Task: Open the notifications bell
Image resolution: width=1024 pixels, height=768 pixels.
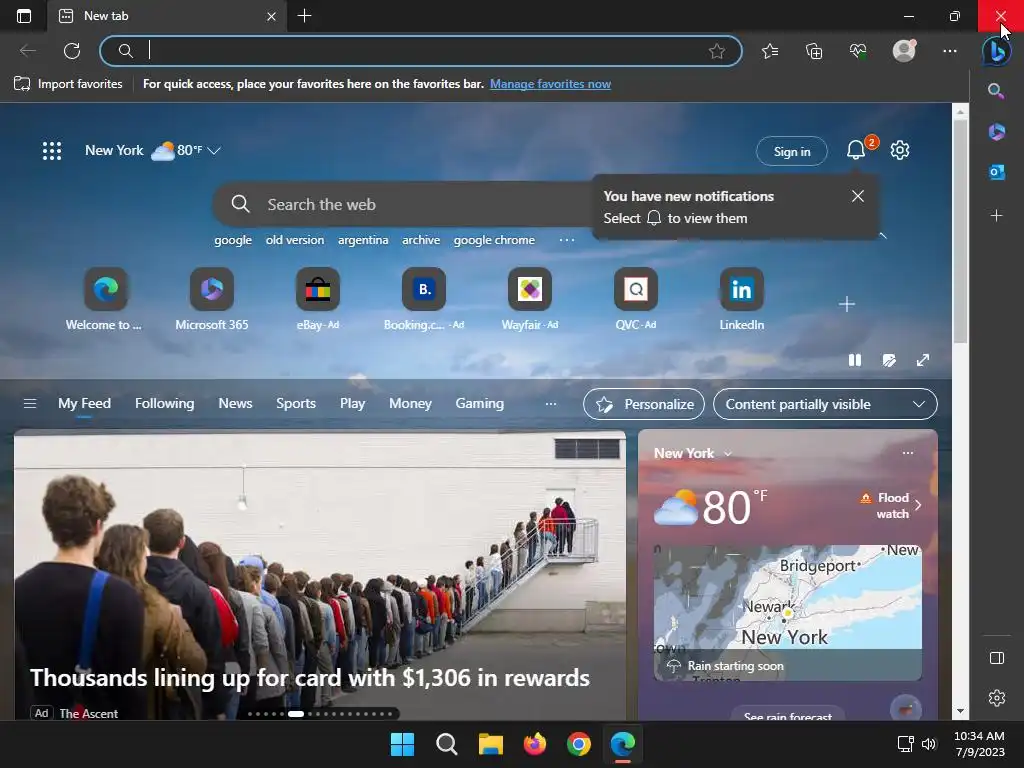Action: 856,151
